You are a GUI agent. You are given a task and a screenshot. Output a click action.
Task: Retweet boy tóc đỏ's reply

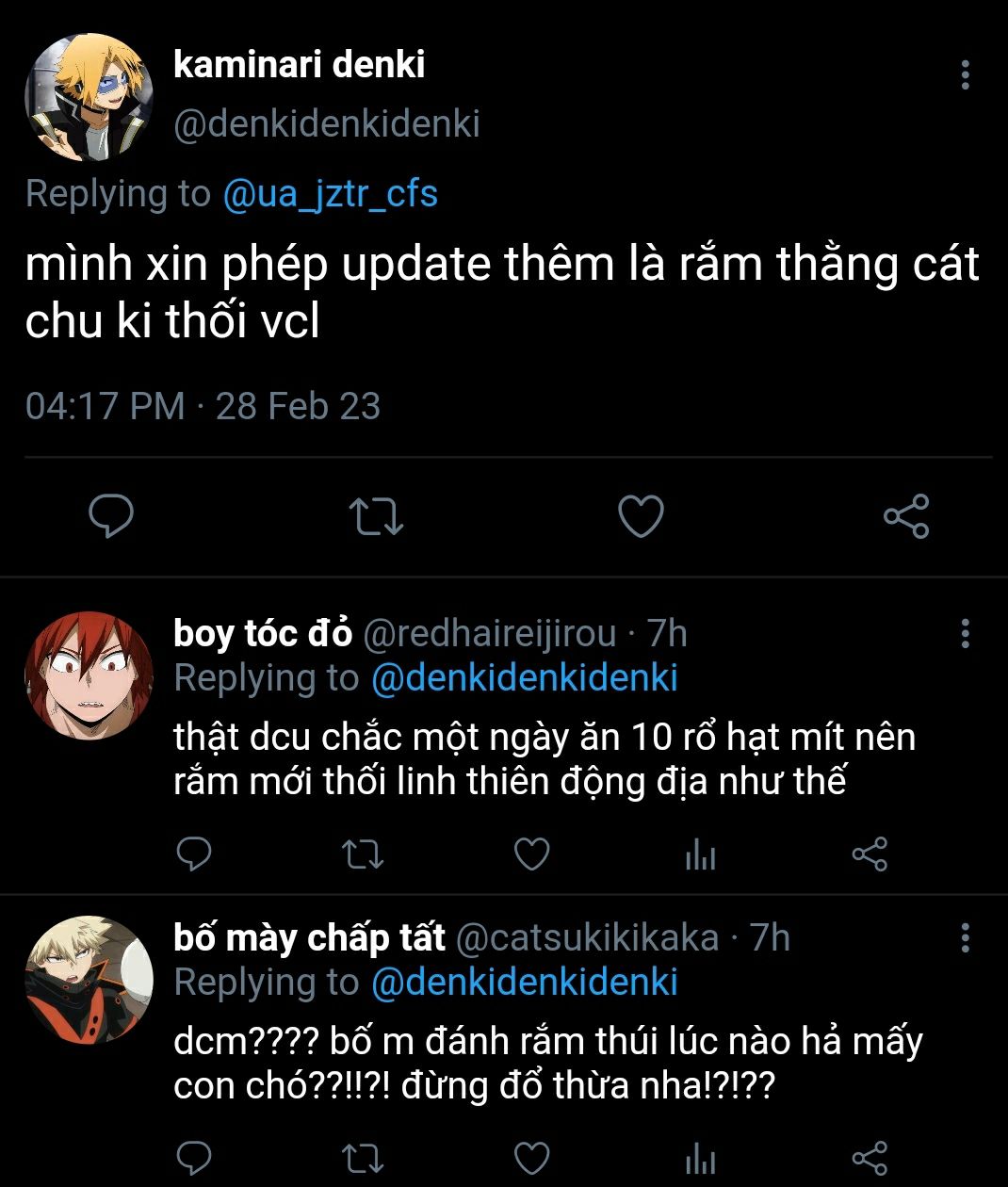coord(362,854)
